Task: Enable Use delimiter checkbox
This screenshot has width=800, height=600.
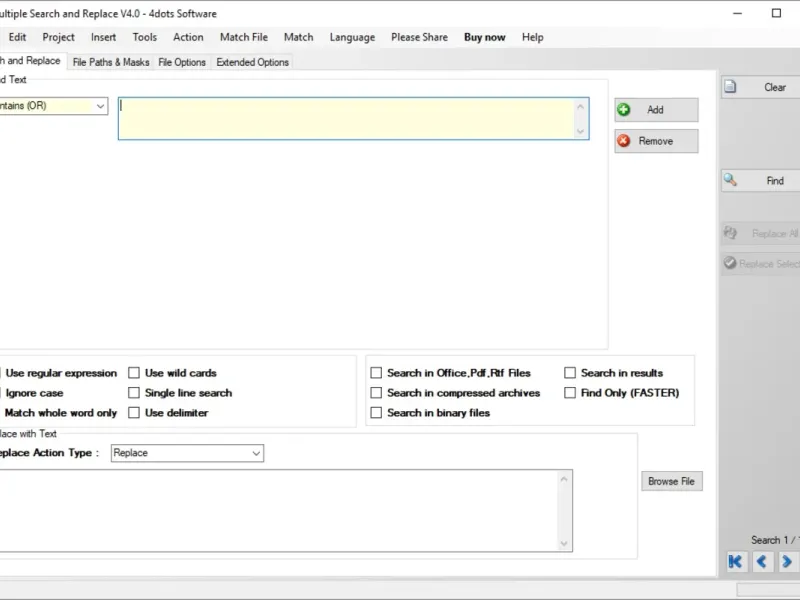Action: pyautogui.click(x=134, y=413)
